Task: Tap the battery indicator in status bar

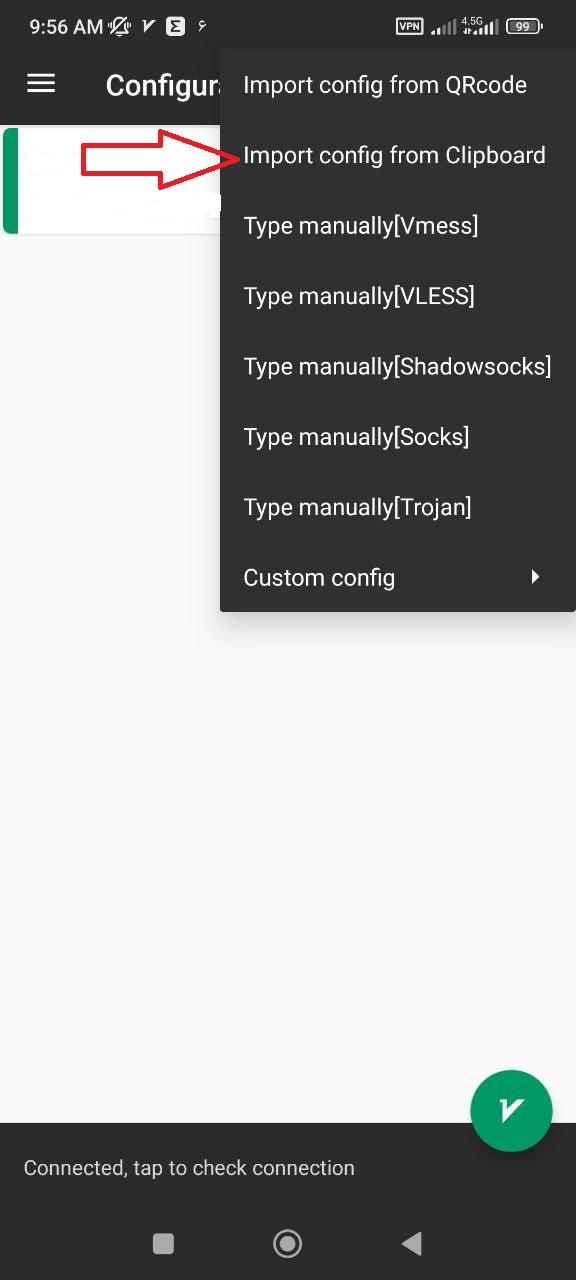Action: (521, 26)
